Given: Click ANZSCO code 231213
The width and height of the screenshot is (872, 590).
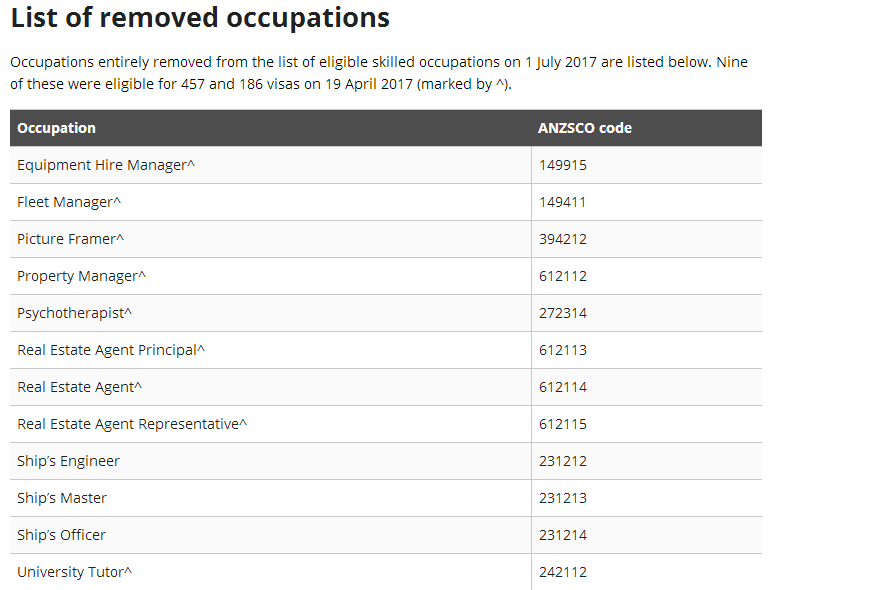Looking at the screenshot, I should point(563,498).
